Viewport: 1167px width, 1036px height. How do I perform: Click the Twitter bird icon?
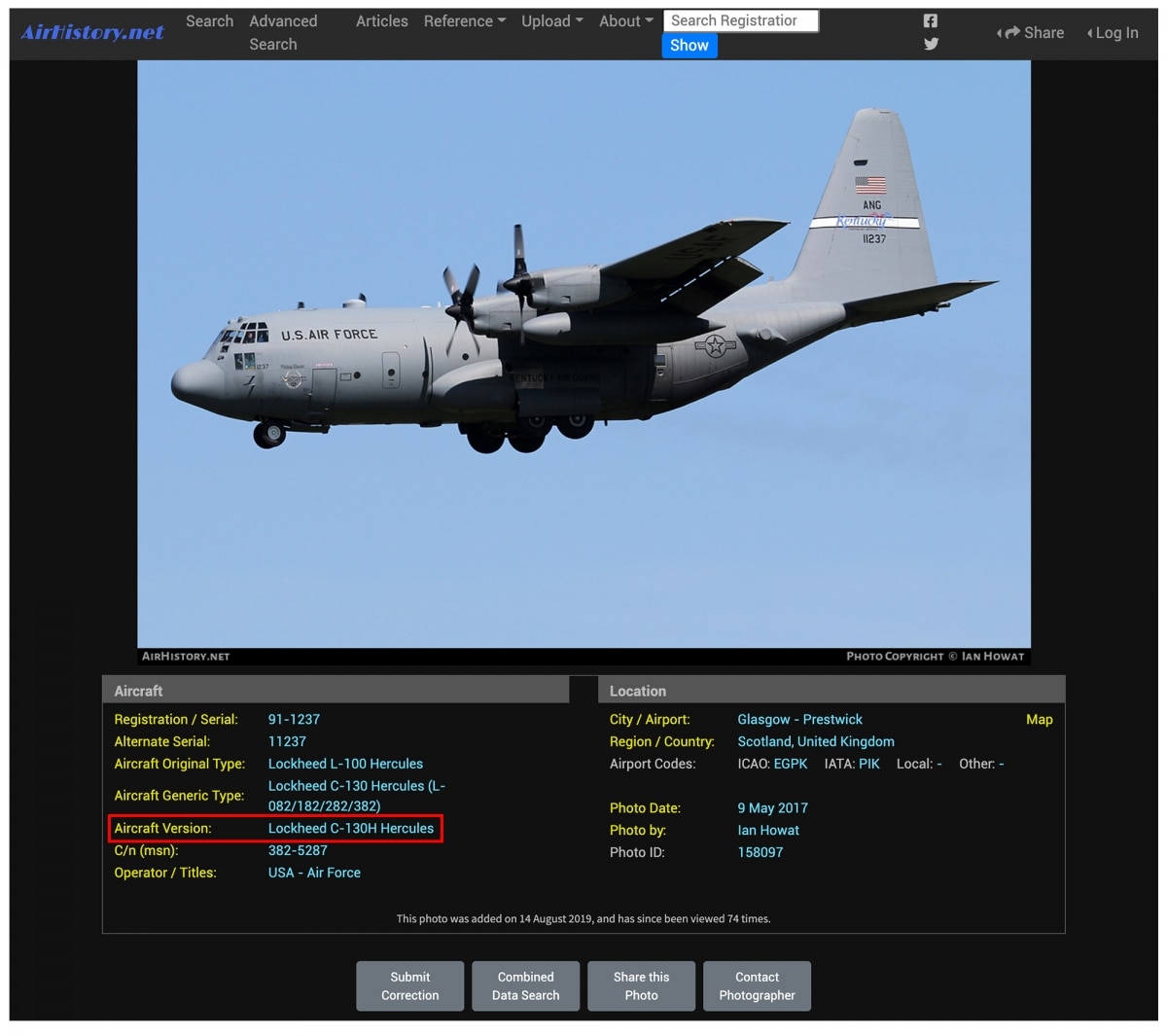point(931,44)
